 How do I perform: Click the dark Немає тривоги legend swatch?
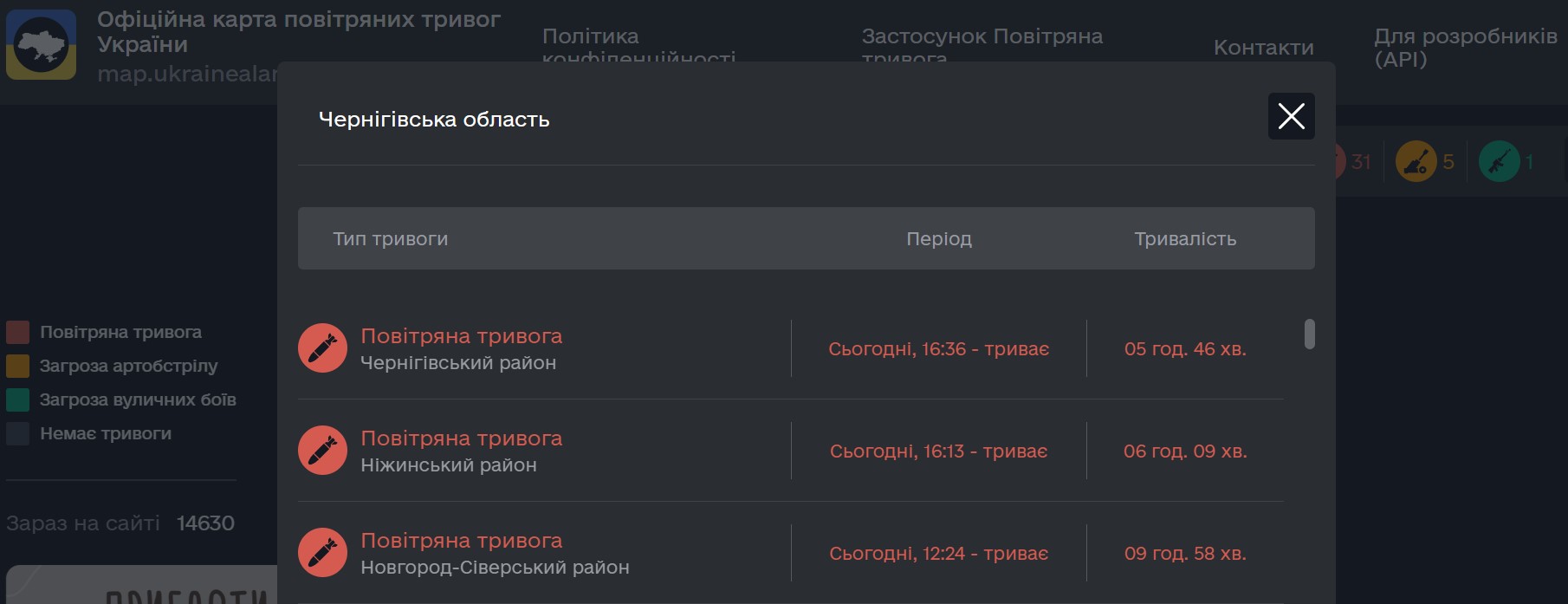[x=18, y=434]
